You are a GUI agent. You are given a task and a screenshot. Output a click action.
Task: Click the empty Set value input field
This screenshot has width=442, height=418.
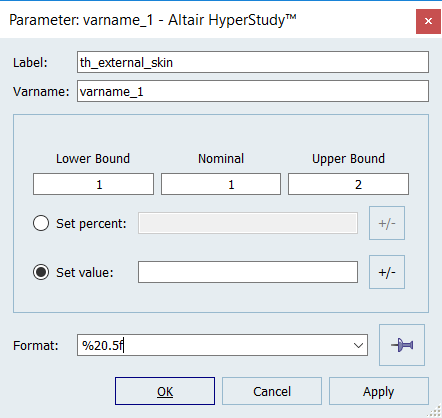point(248,272)
